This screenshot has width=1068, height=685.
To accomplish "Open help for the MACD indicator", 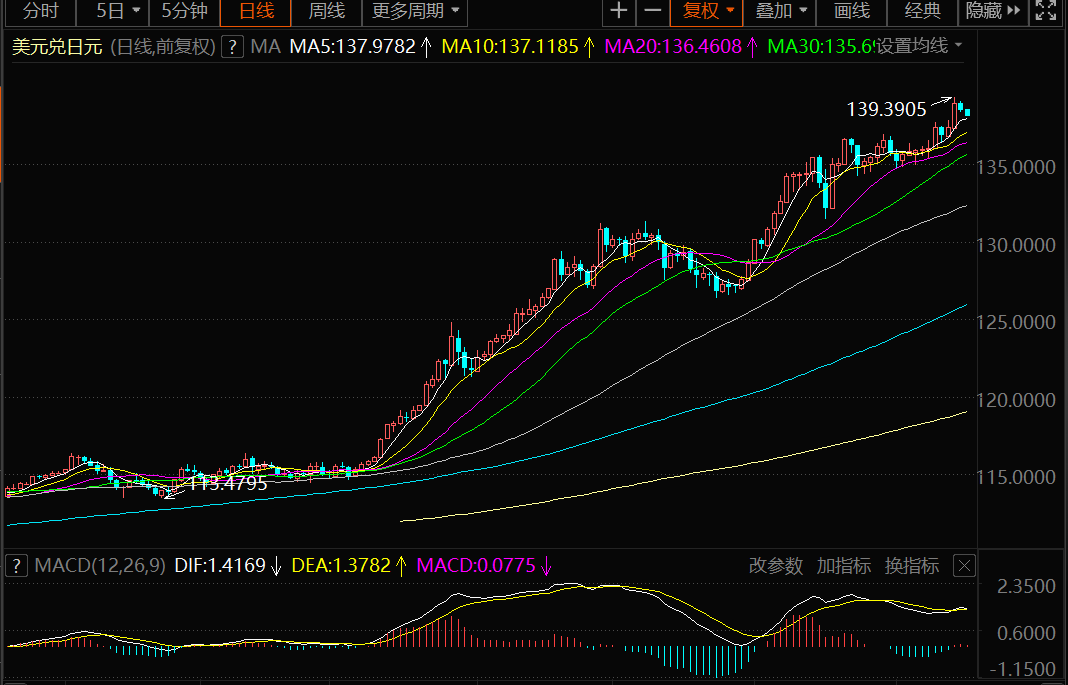I will [x=16, y=566].
